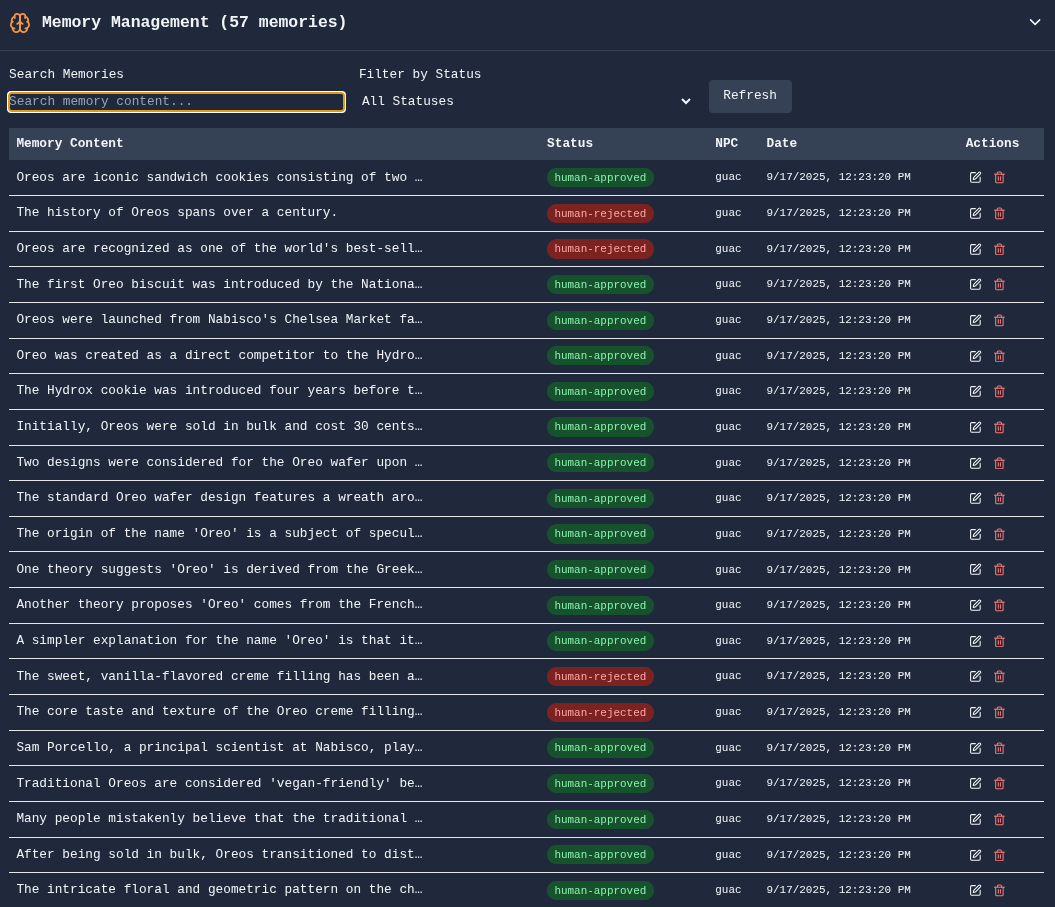Click human-approved badge on 'Sam Porcello' row

600,748
